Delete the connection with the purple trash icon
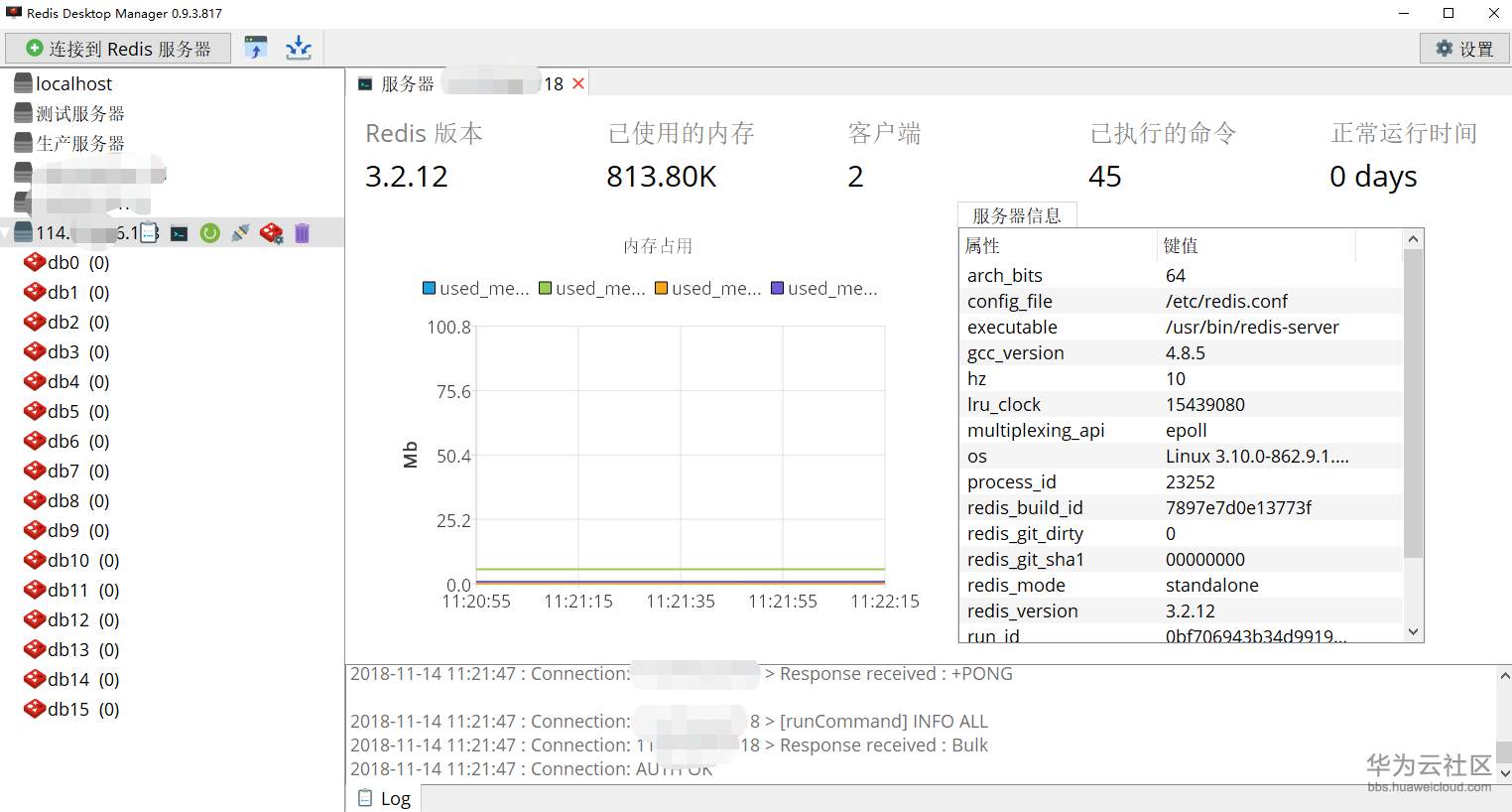 (x=302, y=233)
